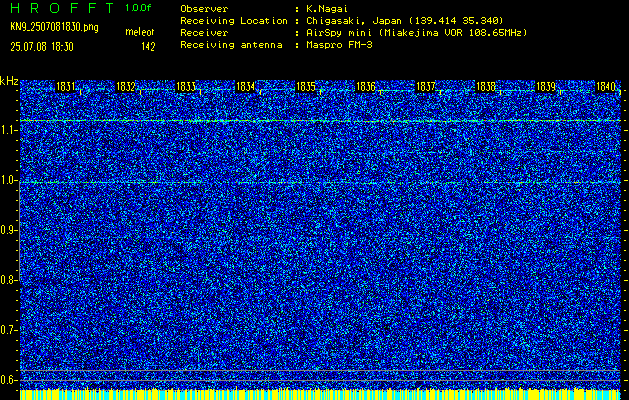629x400 pixels.
Task: Click the Observer label
Action: (x=204, y=9)
